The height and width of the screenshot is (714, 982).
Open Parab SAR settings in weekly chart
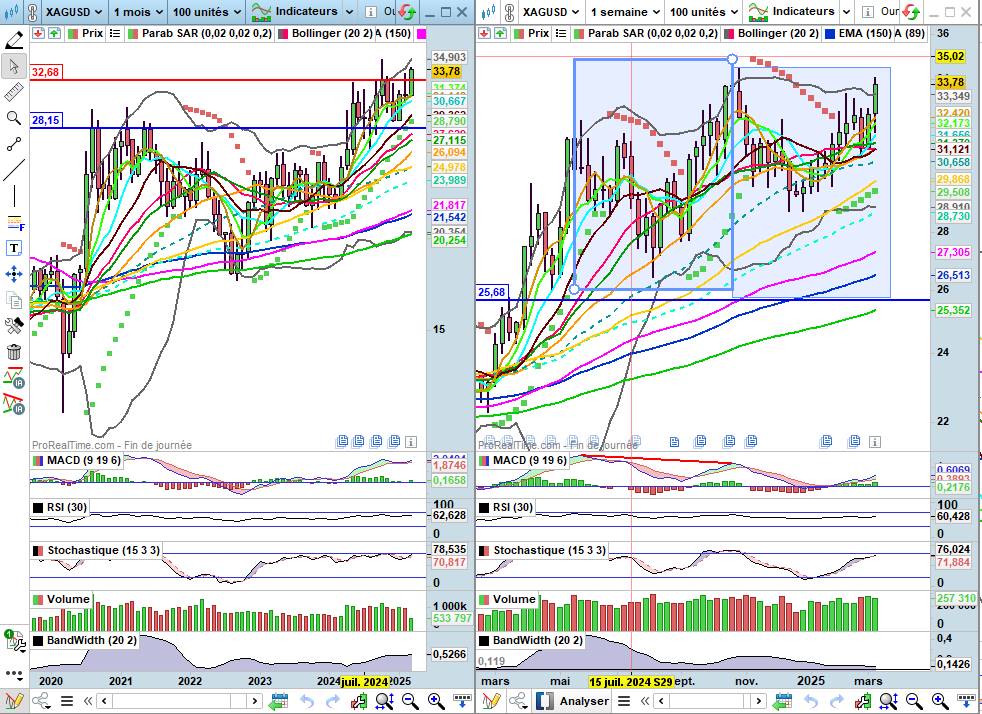pos(645,33)
